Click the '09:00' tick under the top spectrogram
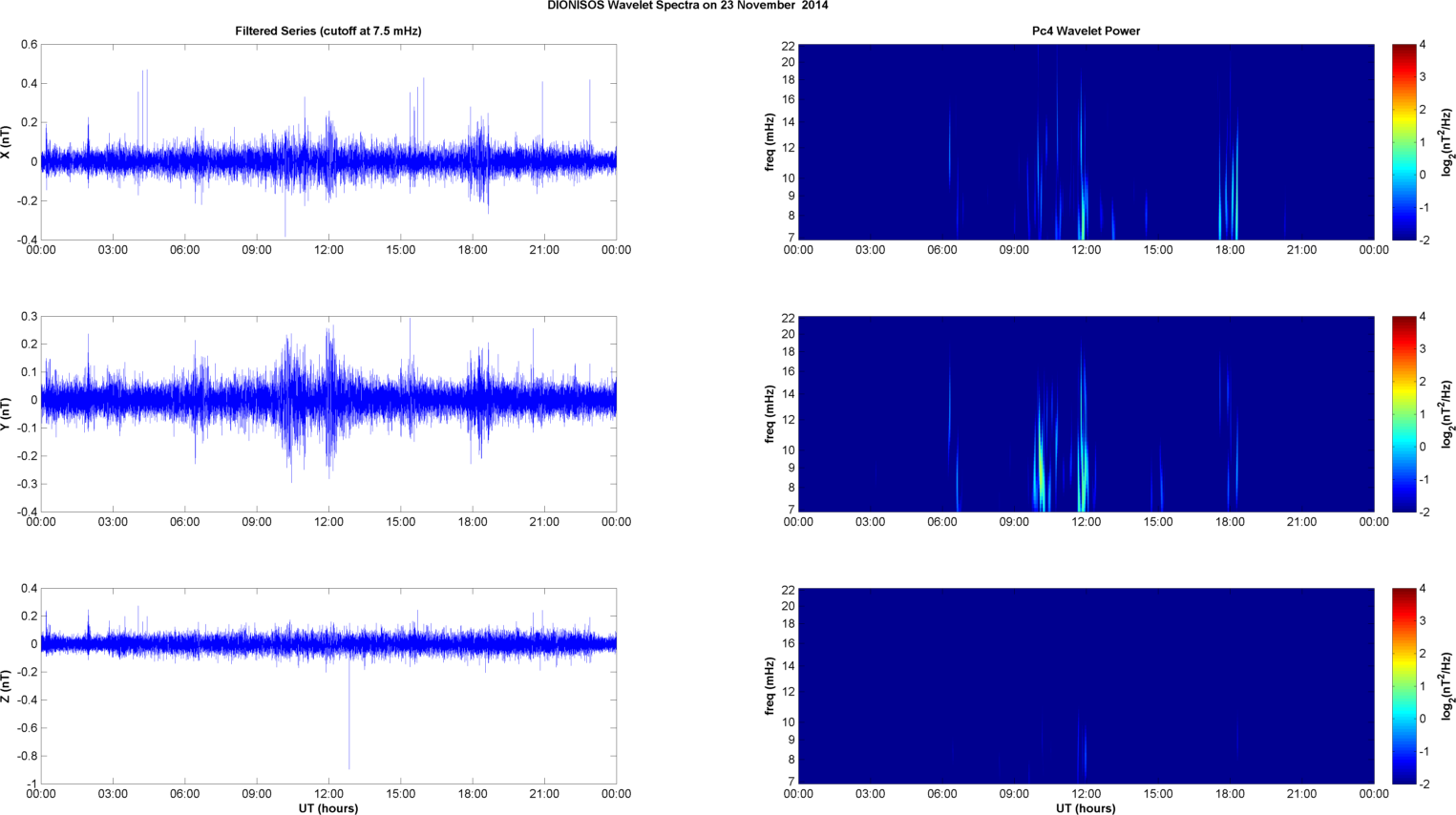Viewport: 1456px width, 815px height. point(1014,250)
